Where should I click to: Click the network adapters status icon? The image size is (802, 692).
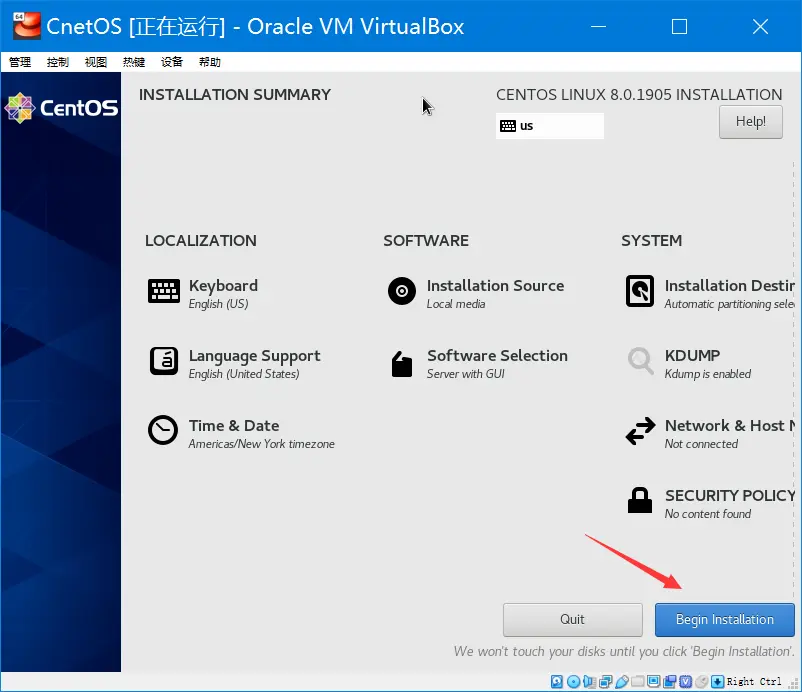point(606,682)
